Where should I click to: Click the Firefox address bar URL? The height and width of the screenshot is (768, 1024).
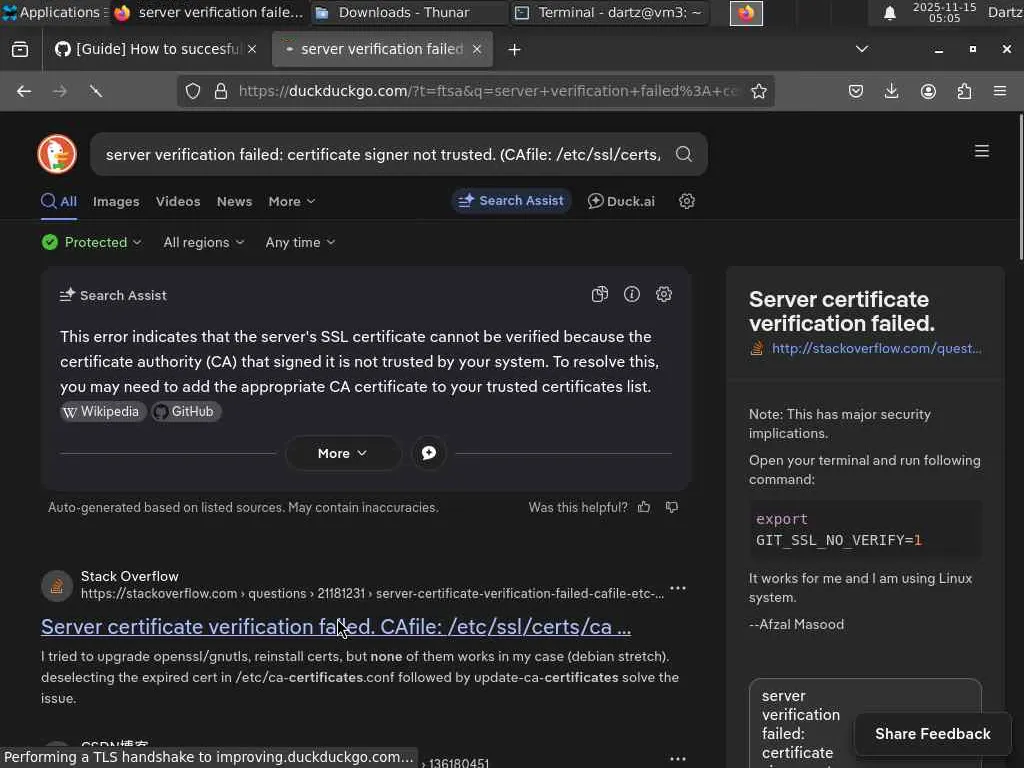(487, 91)
